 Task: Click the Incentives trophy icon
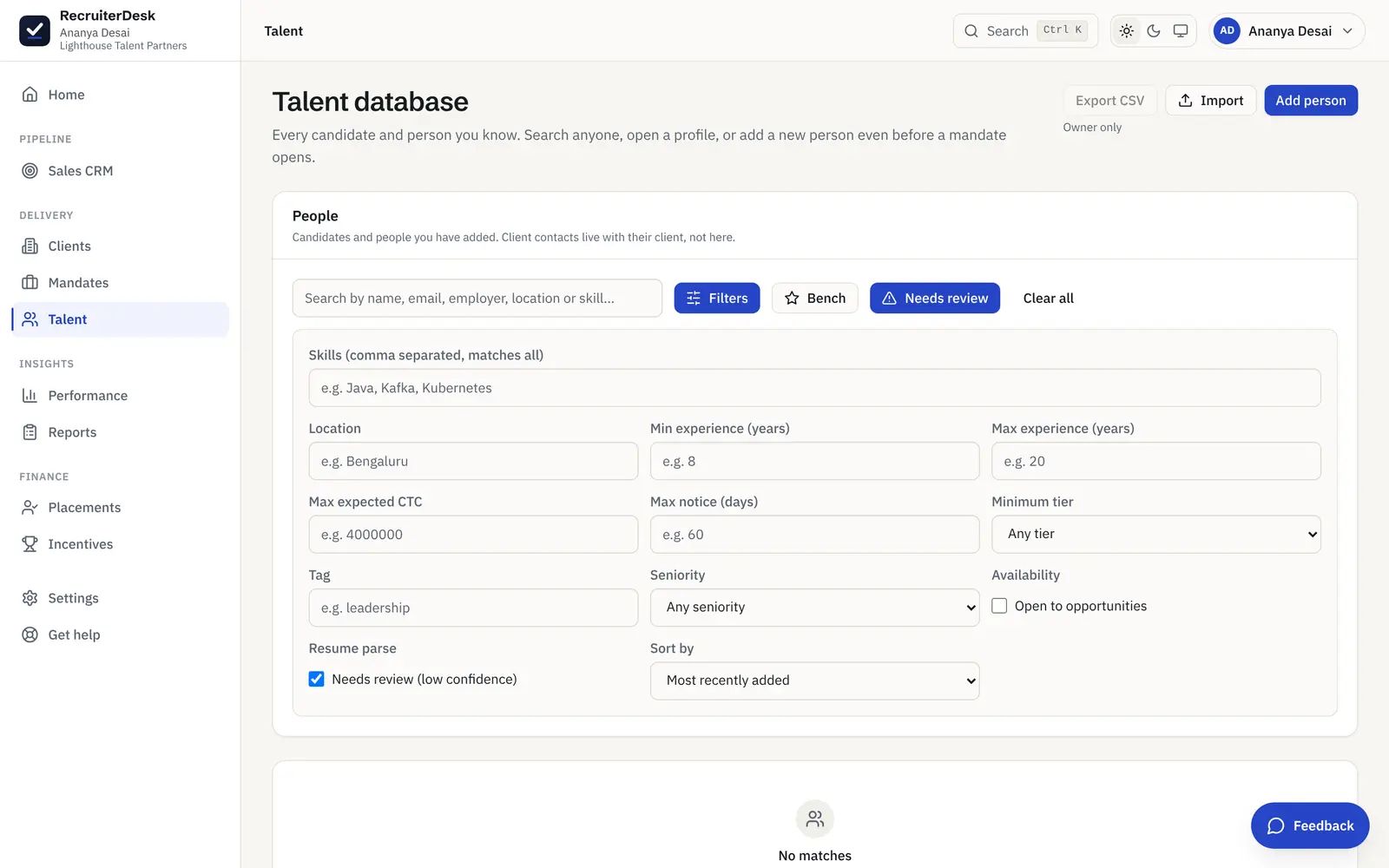point(30,544)
